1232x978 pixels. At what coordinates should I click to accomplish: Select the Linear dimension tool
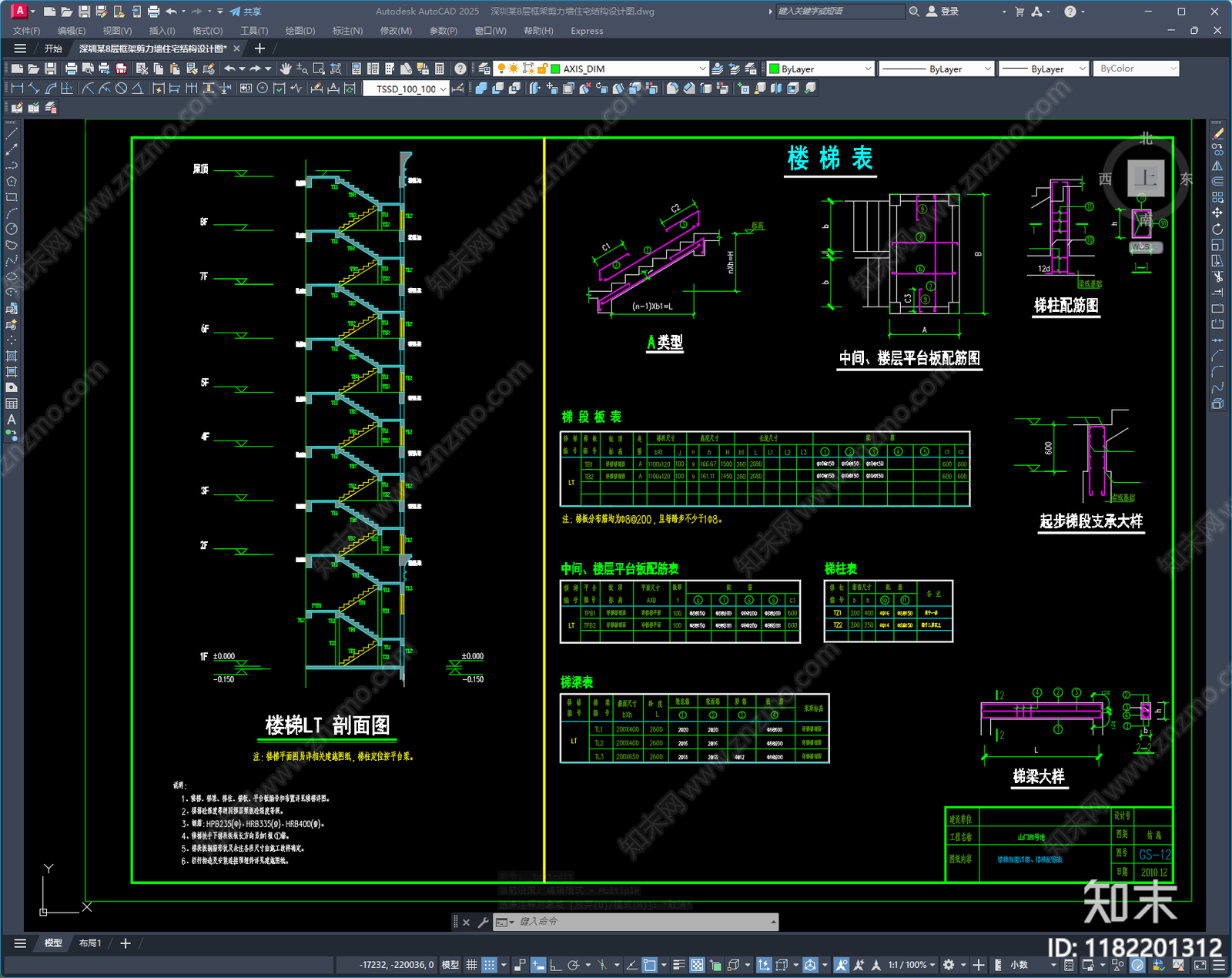[x=17, y=89]
